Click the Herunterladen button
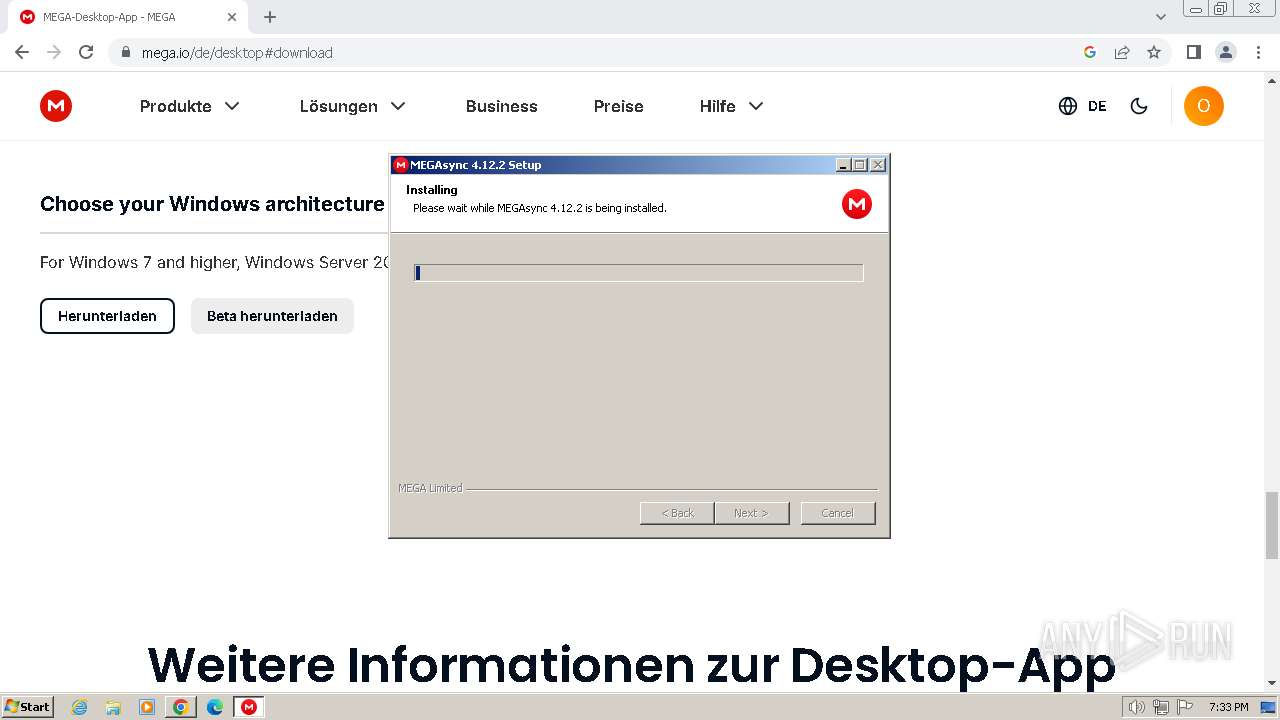 click(107, 316)
